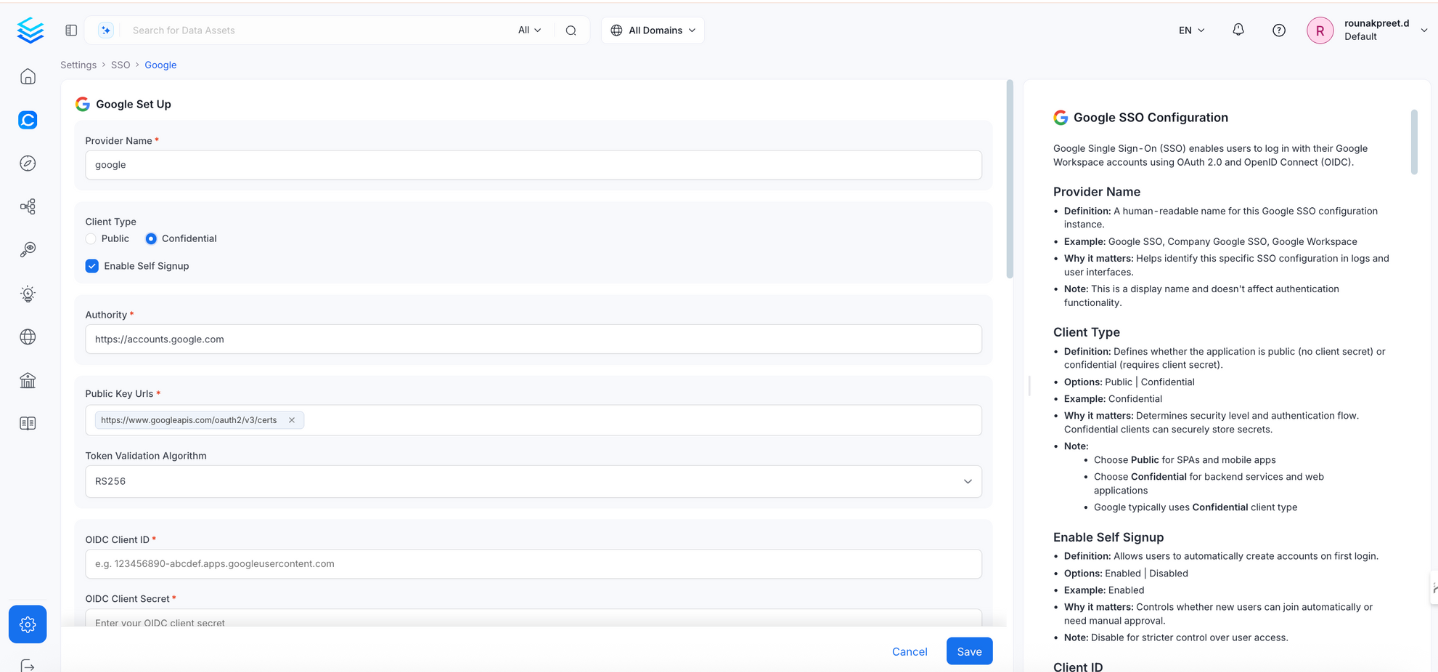Image resolution: width=1438 pixels, height=672 pixels.
Task: Click the Client Type doc heading
Action: tap(1086, 332)
